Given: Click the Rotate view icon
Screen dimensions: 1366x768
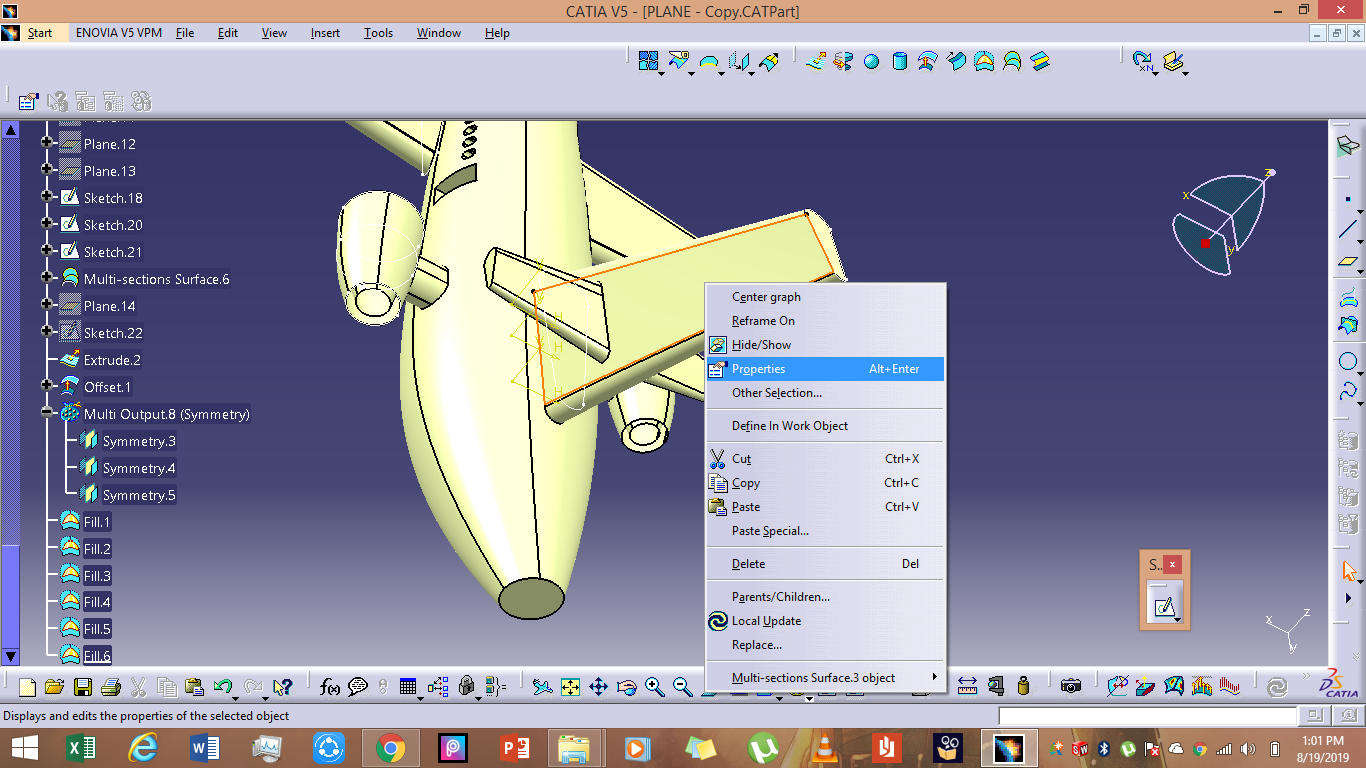Looking at the screenshot, I should coord(627,687).
